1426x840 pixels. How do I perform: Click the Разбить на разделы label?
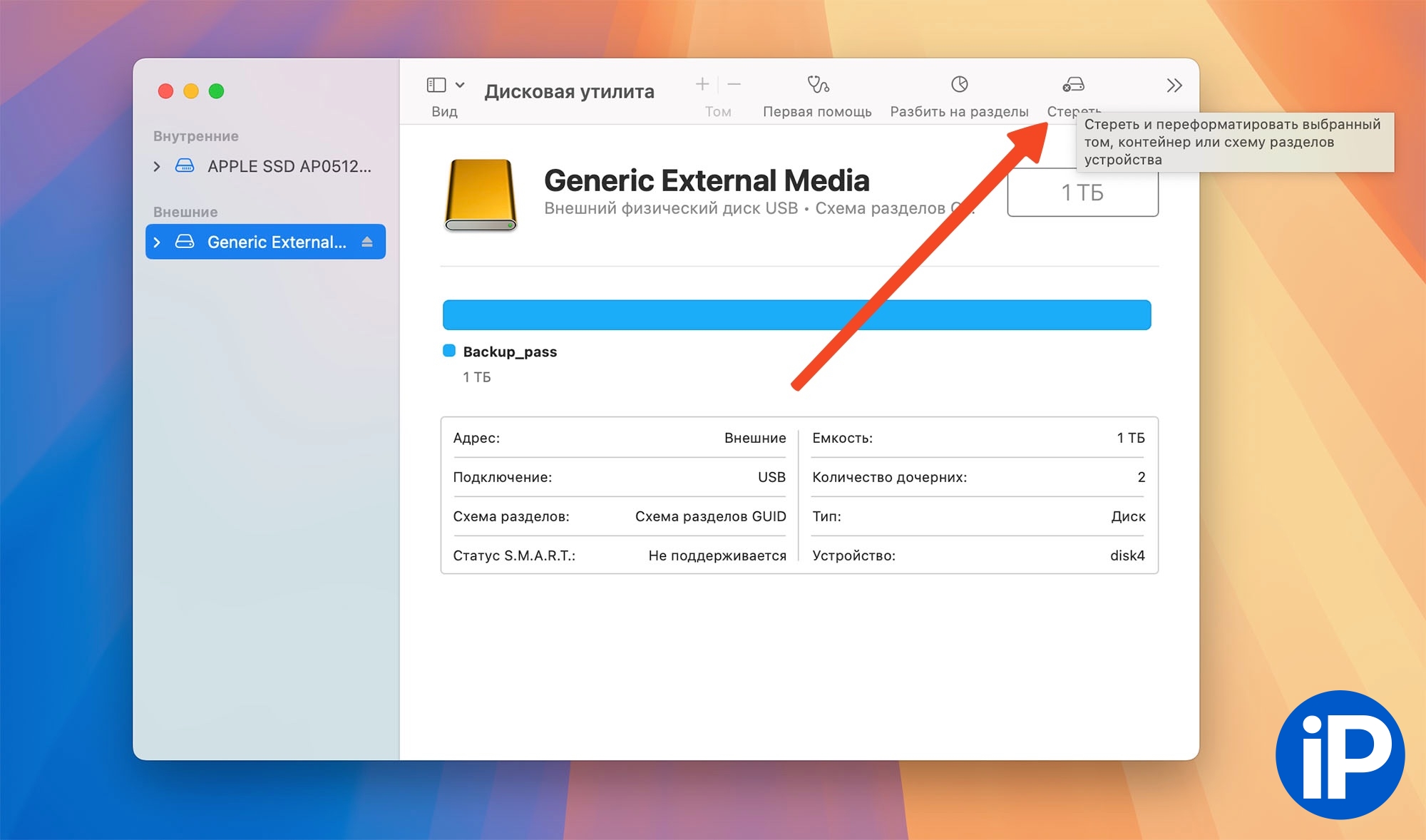(959, 111)
